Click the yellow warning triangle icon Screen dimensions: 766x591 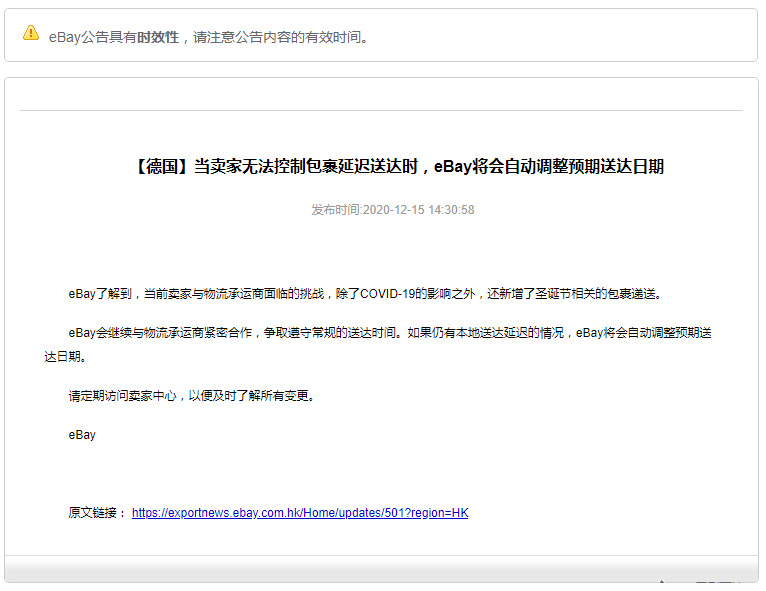coord(31,33)
